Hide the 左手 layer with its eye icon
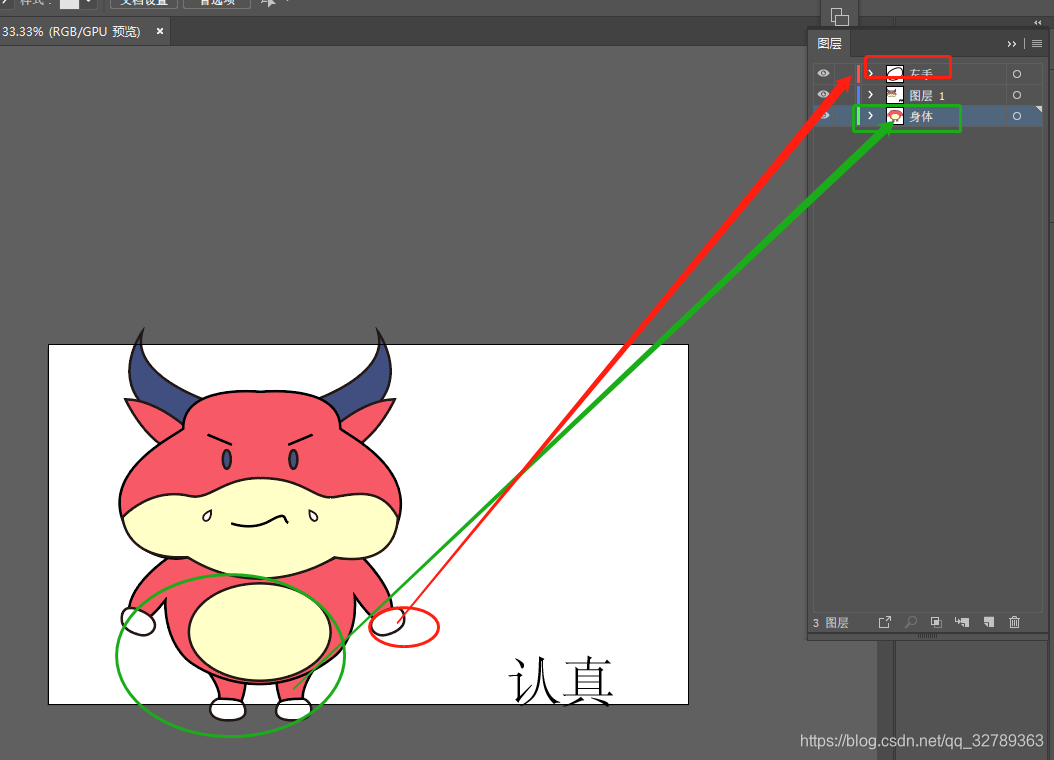The width and height of the screenshot is (1054, 760). (823, 73)
